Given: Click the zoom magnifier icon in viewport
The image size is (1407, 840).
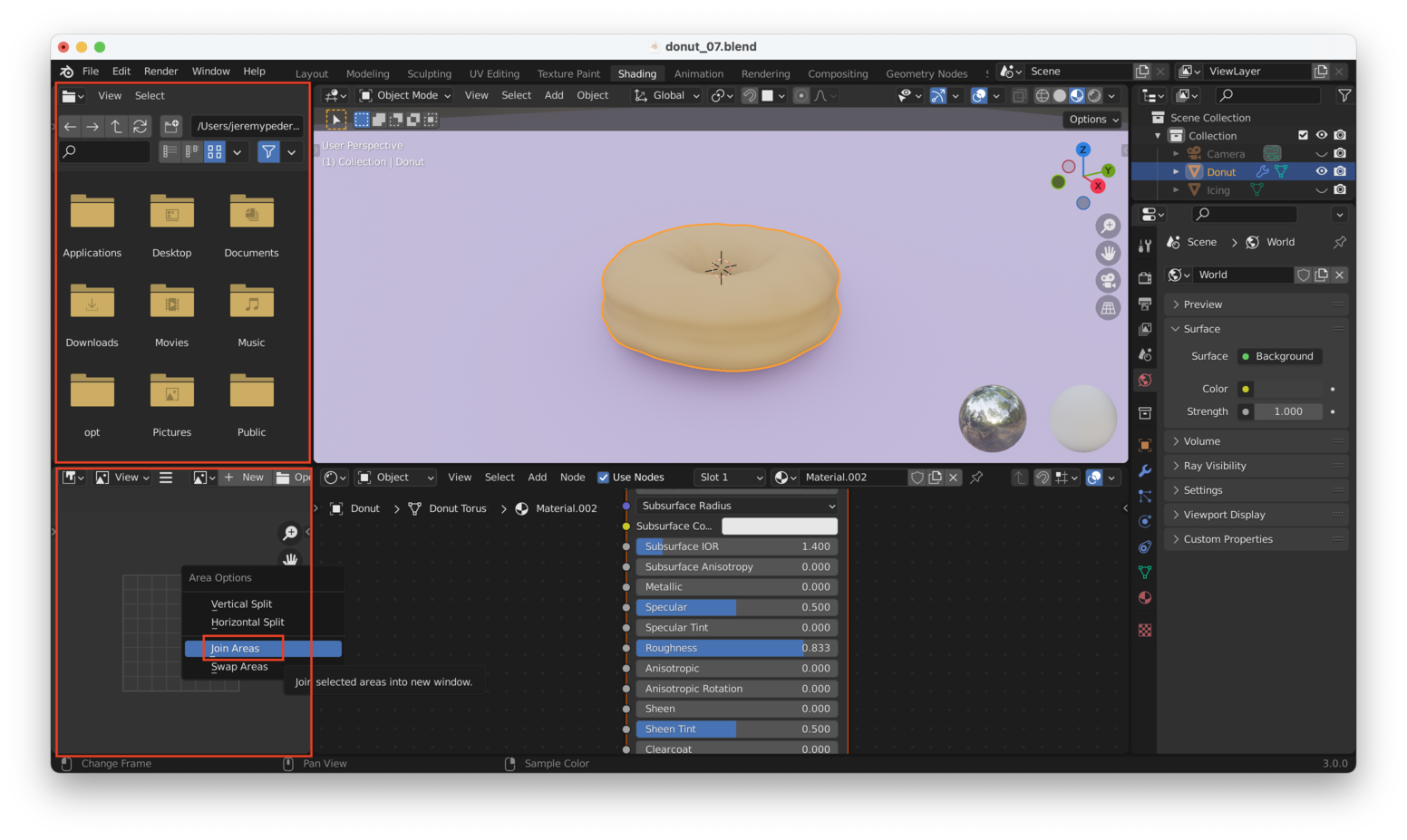Looking at the screenshot, I should pos(1108,226).
